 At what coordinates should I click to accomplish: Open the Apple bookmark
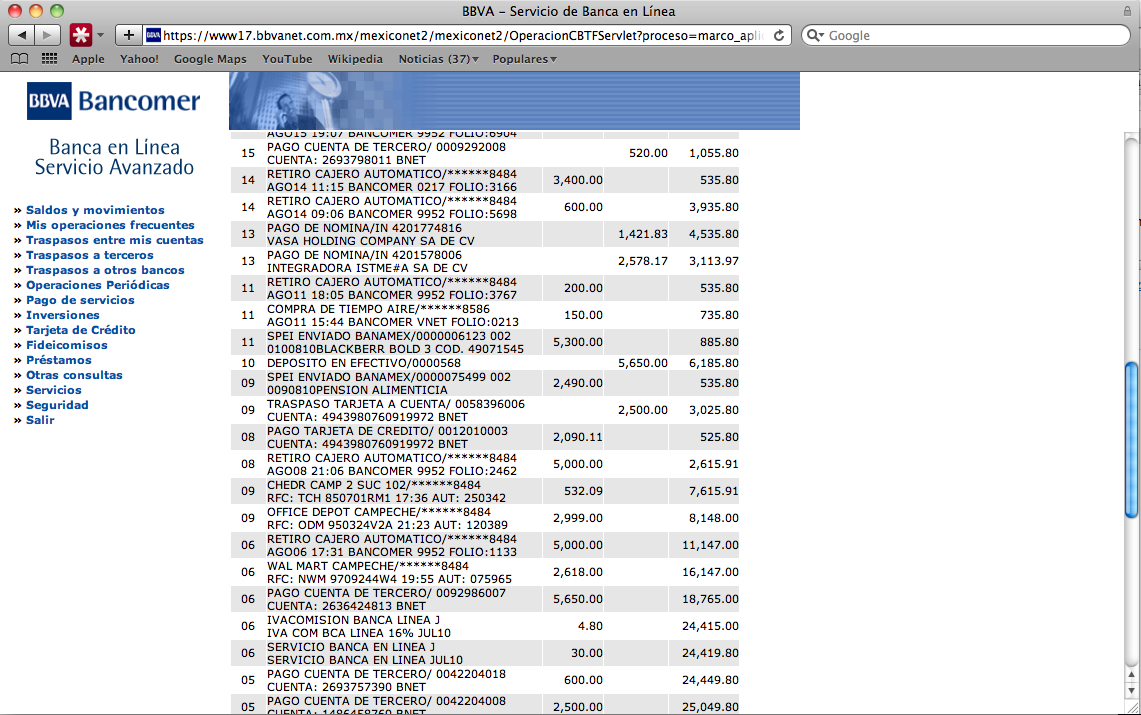pos(88,59)
